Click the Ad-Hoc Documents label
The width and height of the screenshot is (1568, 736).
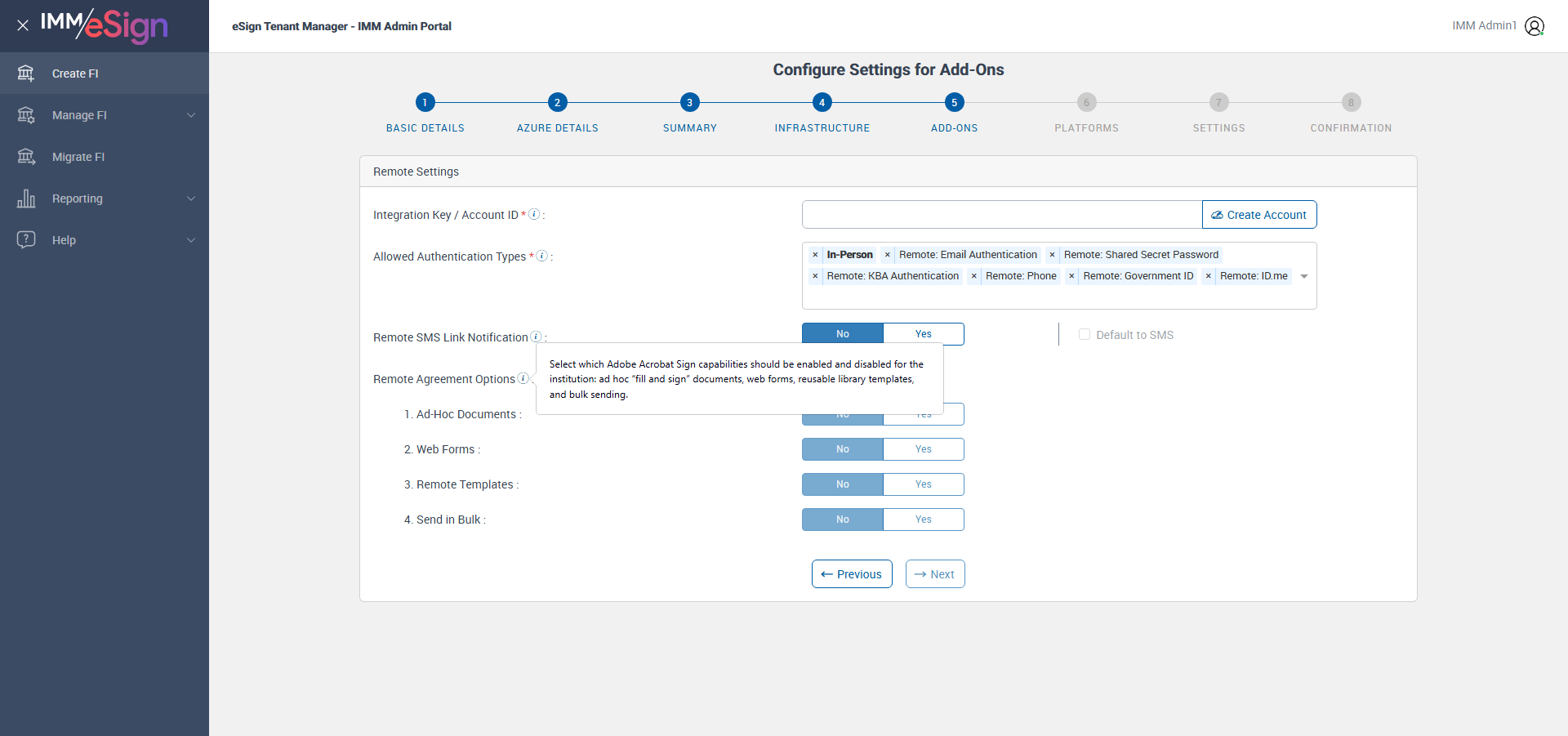[x=462, y=414]
